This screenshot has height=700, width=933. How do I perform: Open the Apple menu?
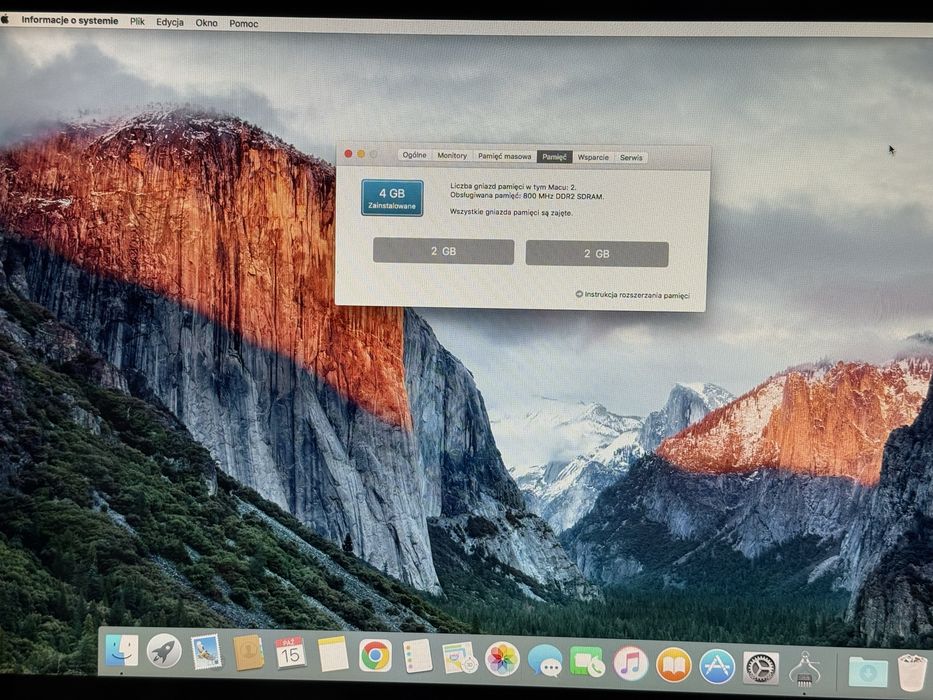(x=5, y=19)
